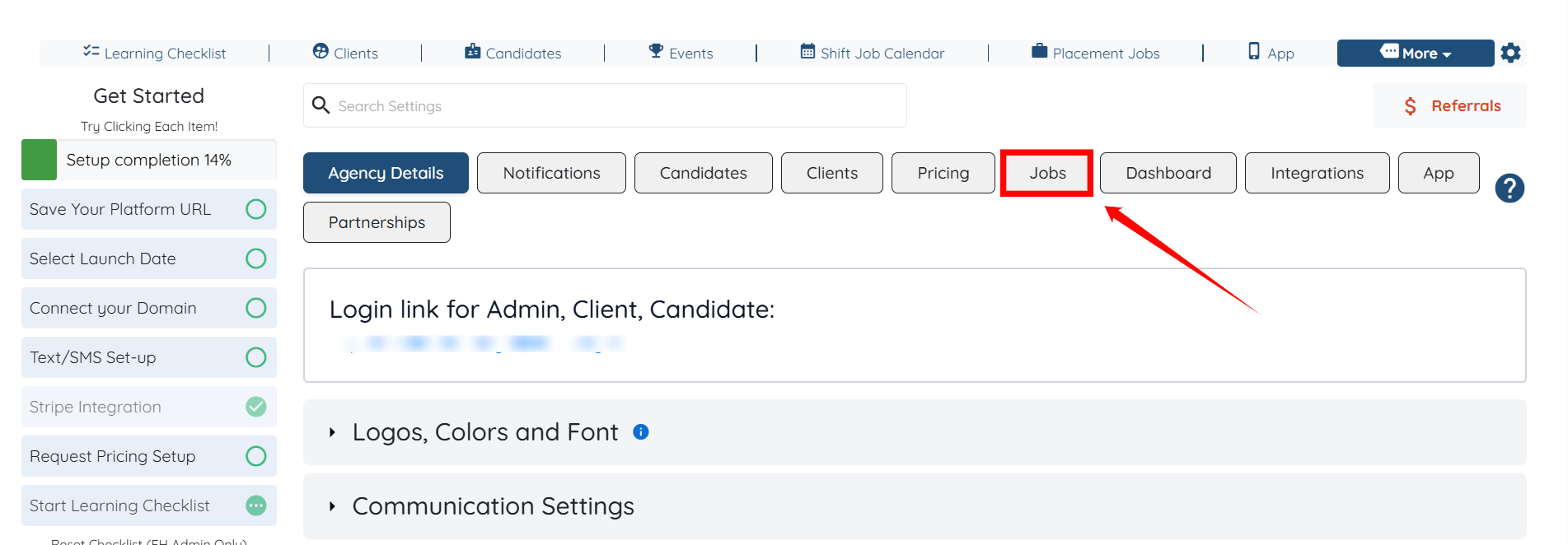Viewport: 1568px width, 545px height.
Task: Open the settings gear icon
Action: [x=1510, y=53]
